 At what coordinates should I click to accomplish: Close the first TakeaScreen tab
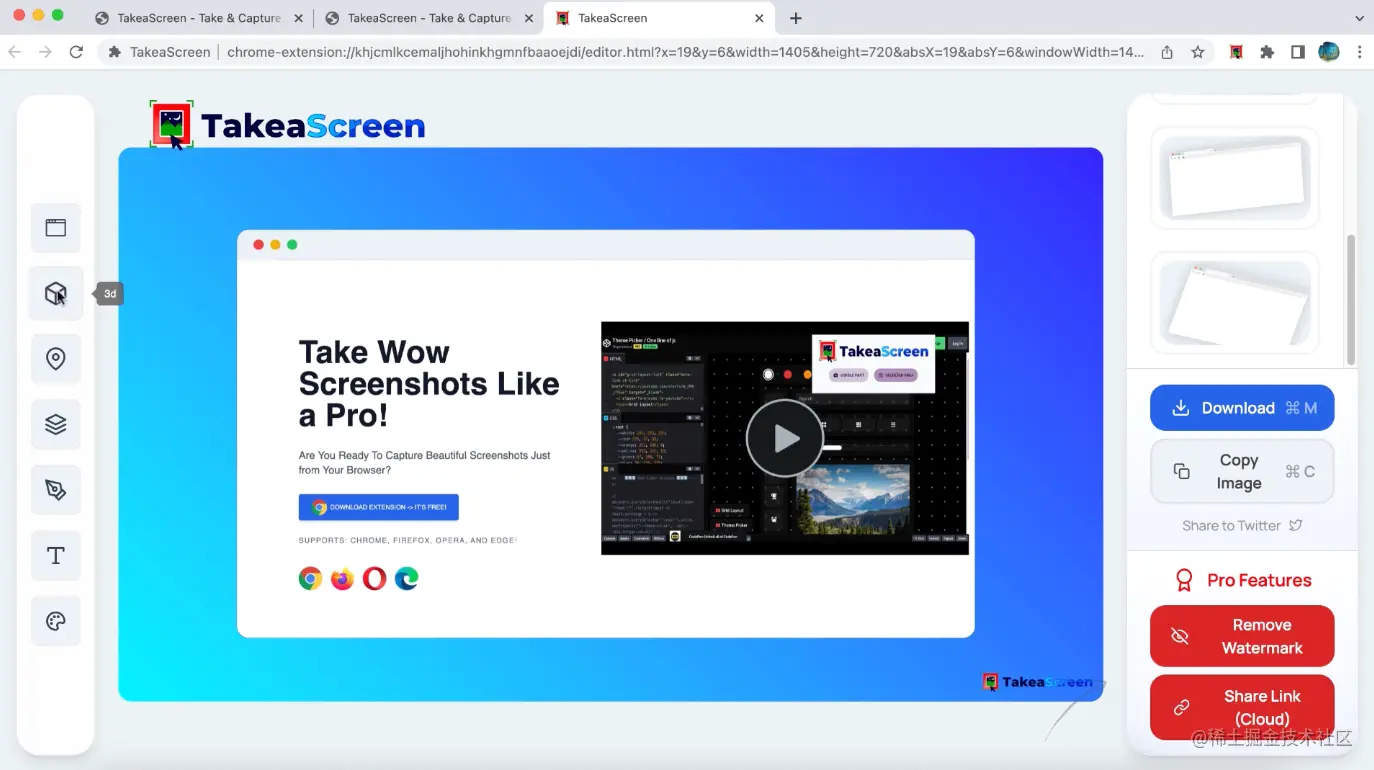[x=298, y=18]
